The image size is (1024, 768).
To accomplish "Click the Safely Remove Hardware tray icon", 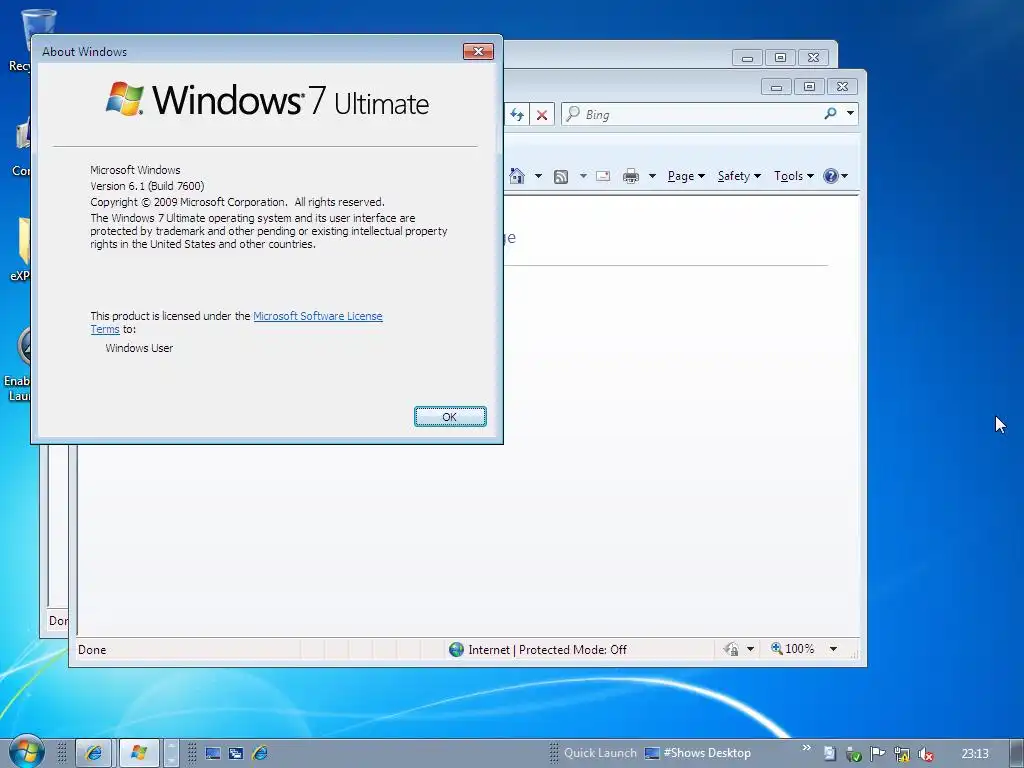I will coord(854,754).
